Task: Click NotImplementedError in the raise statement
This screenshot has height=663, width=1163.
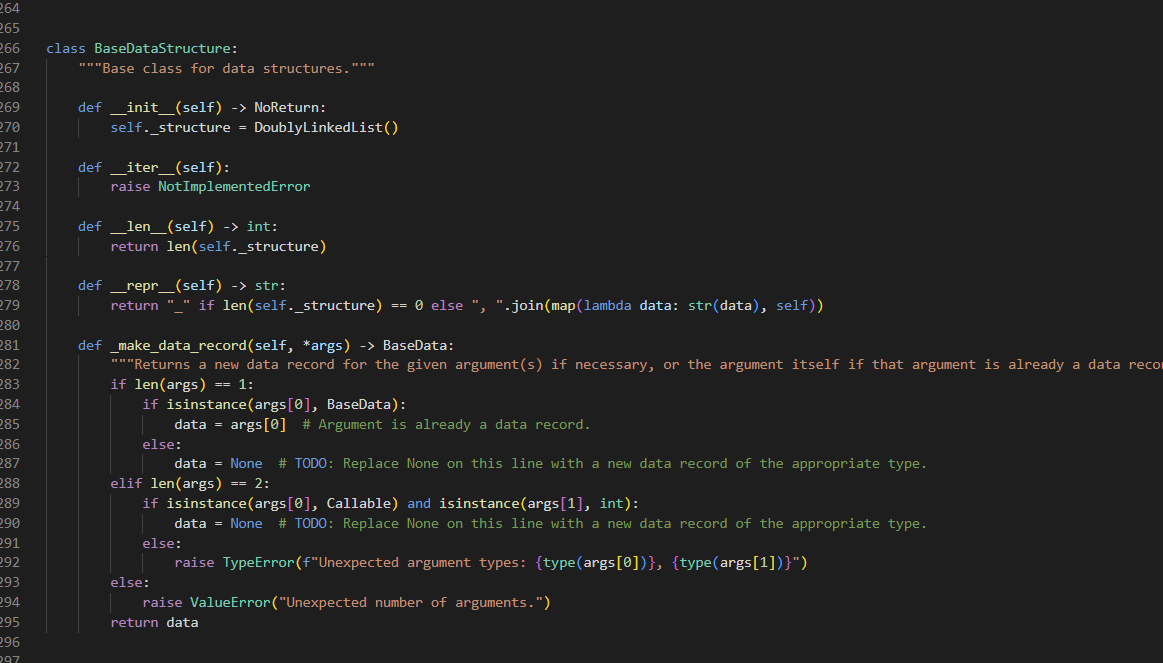Action: point(234,187)
